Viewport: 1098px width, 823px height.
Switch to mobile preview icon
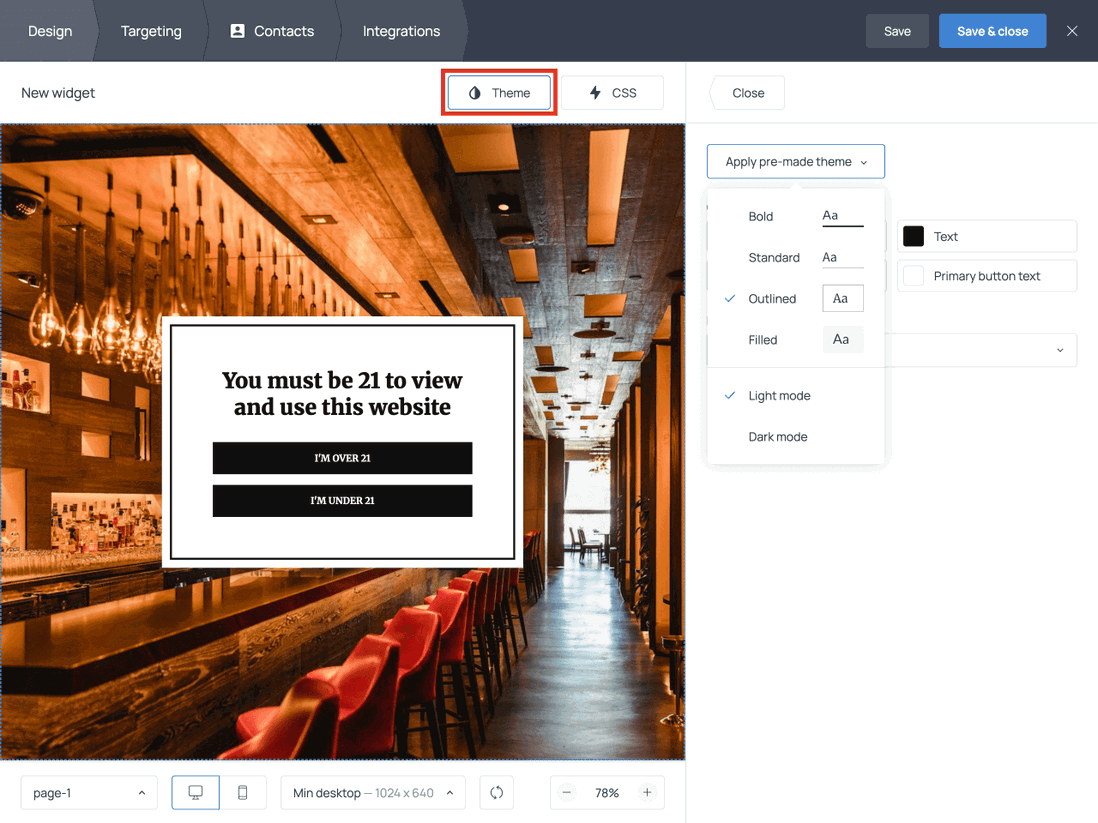point(242,792)
